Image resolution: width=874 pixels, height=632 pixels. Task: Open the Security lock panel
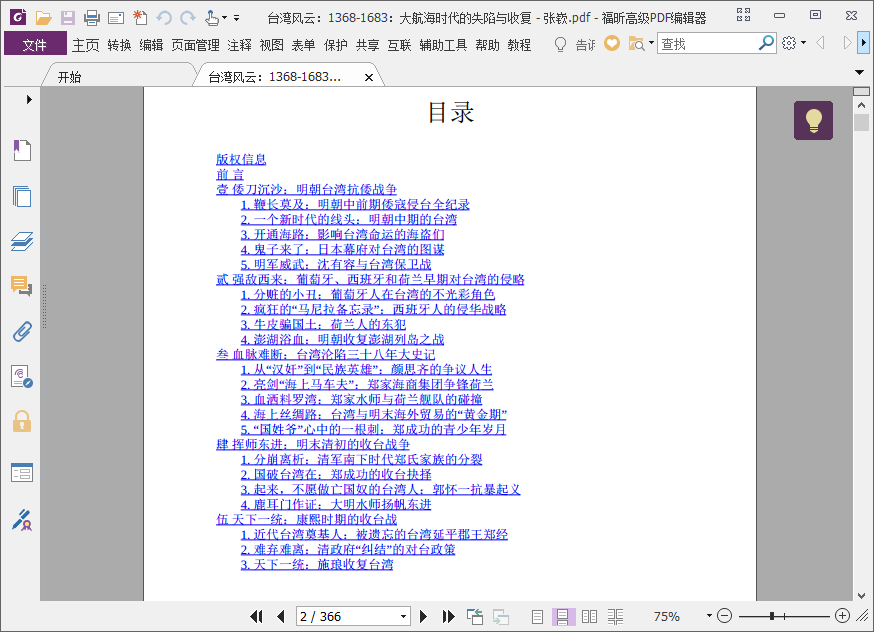click(22, 421)
